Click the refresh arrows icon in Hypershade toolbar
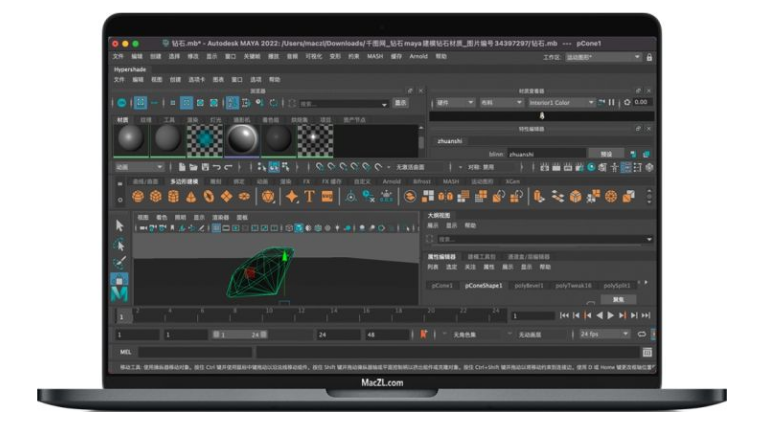The height and width of the screenshot is (427, 772). tap(273, 103)
